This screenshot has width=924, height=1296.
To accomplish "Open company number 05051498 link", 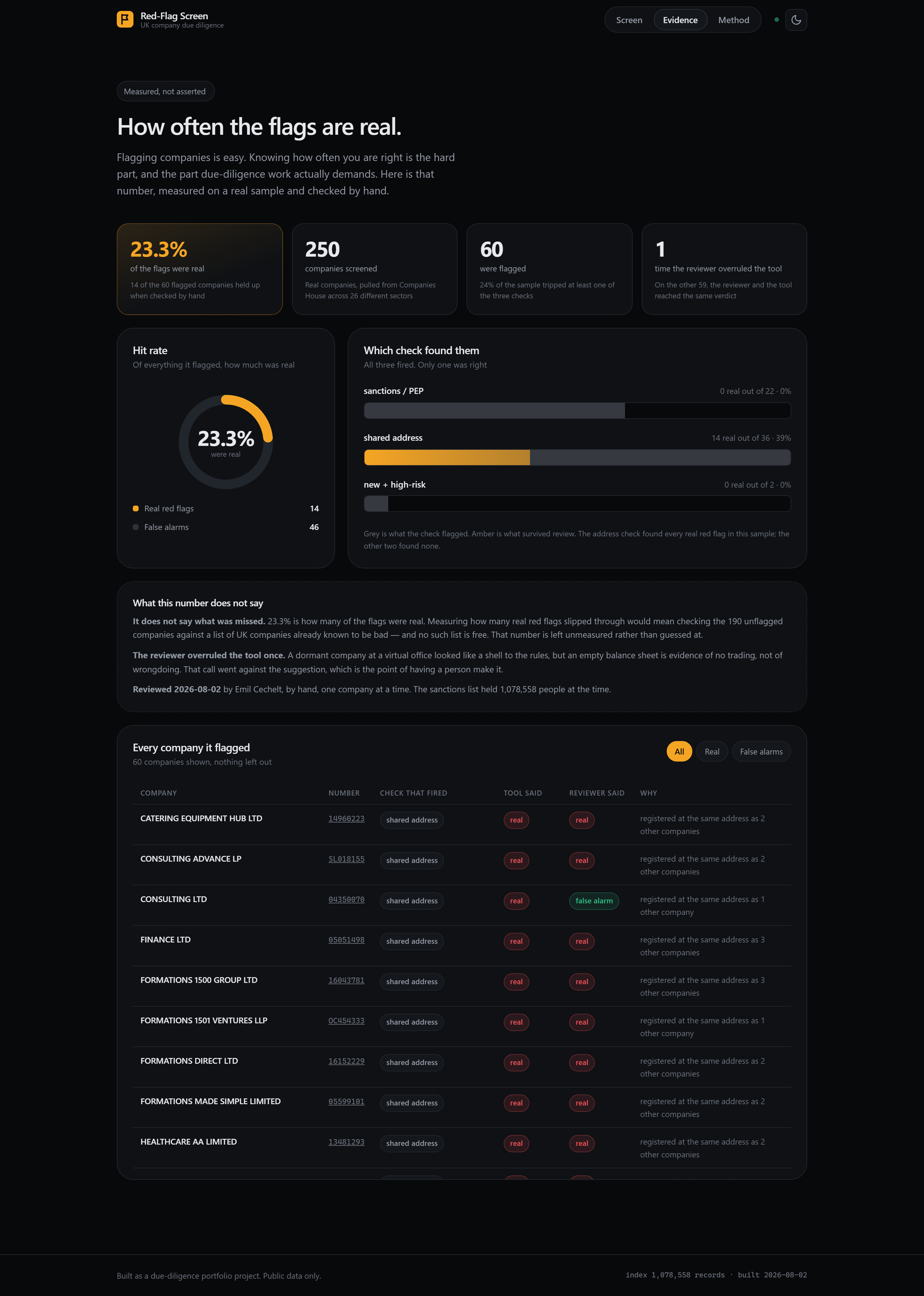I will (x=346, y=940).
